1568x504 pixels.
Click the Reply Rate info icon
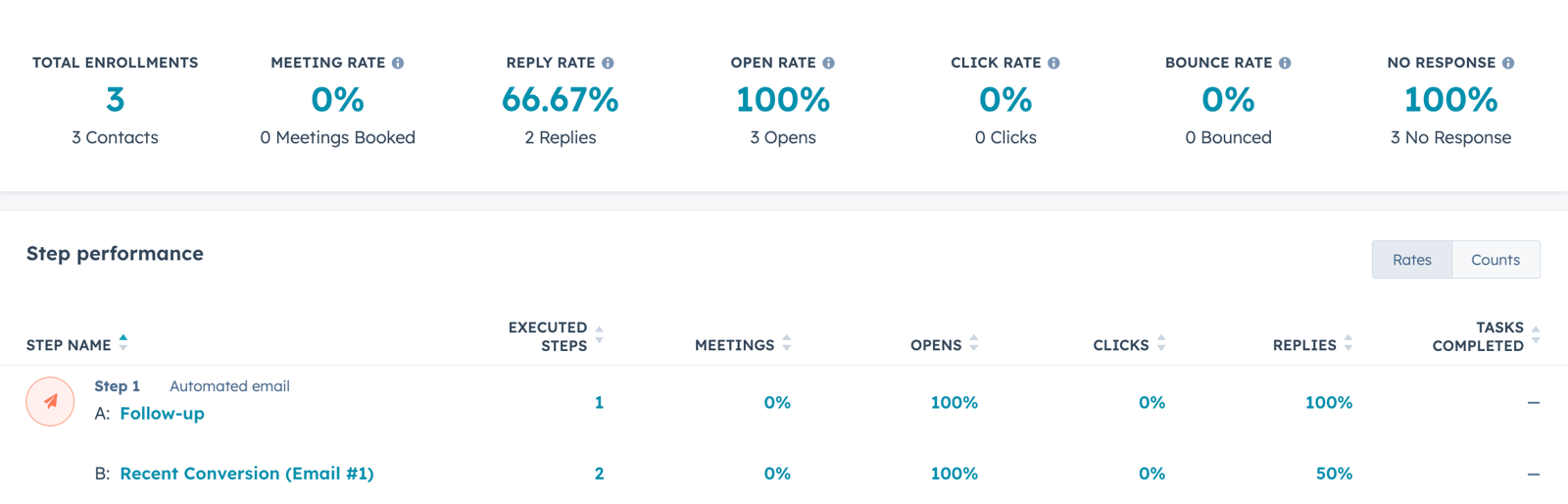click(x=608, y=63)
